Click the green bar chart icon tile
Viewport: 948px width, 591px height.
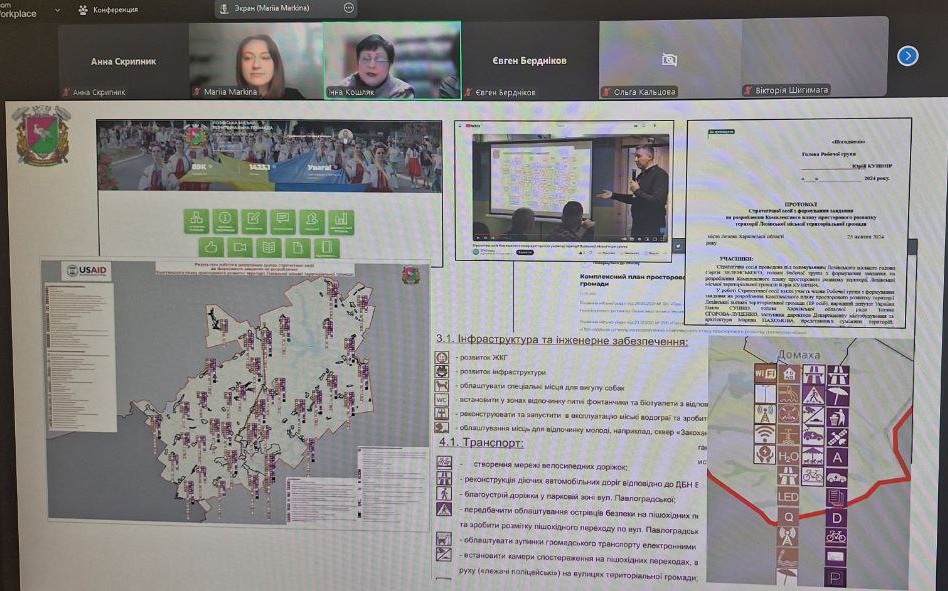(x=341, y=221)
